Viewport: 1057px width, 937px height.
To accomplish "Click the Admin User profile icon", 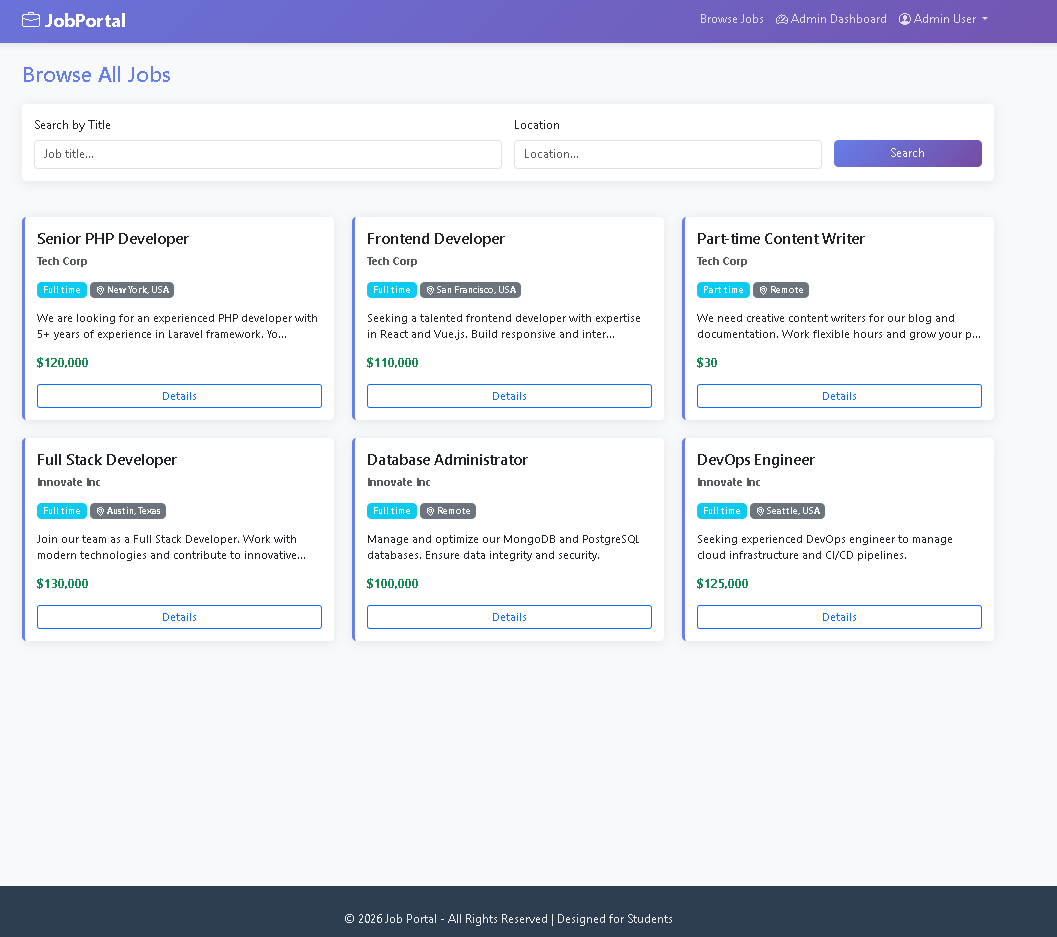I will click(905, 20).
